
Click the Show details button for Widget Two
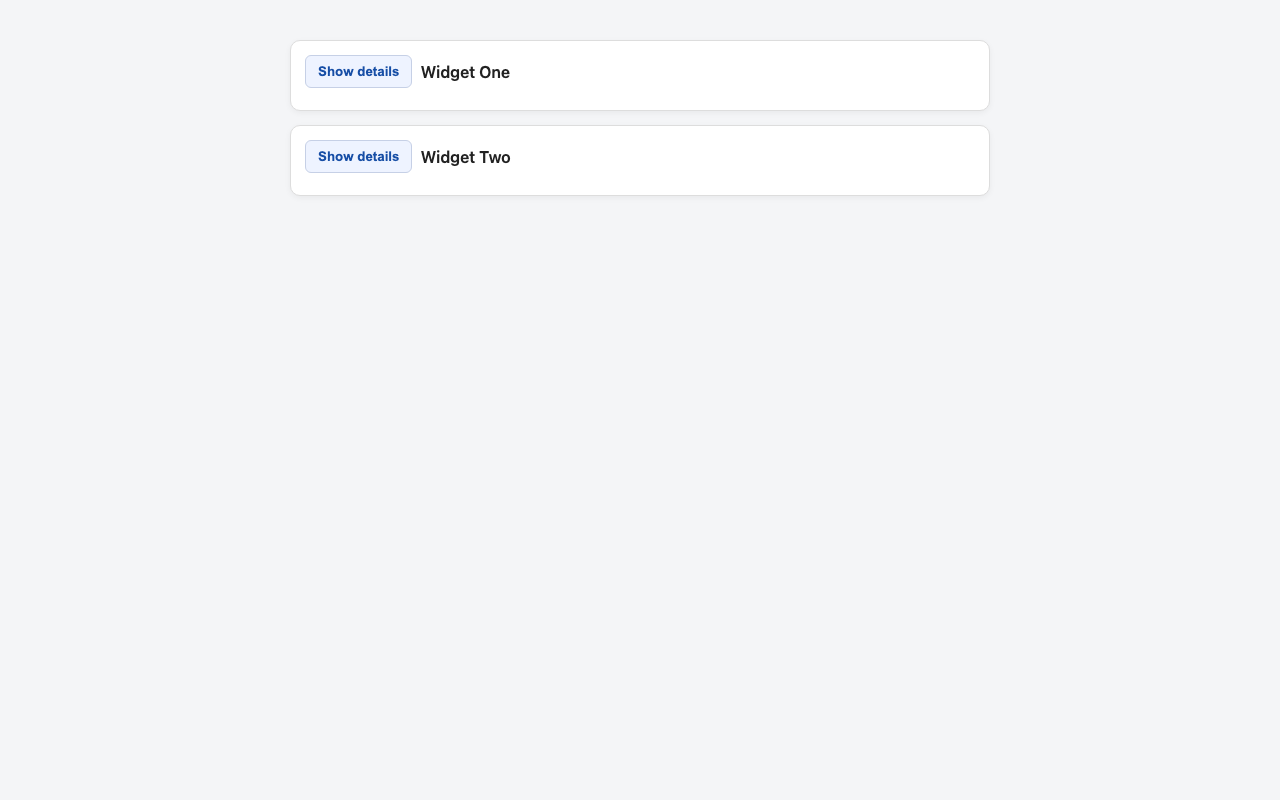(x=358, y=156)
